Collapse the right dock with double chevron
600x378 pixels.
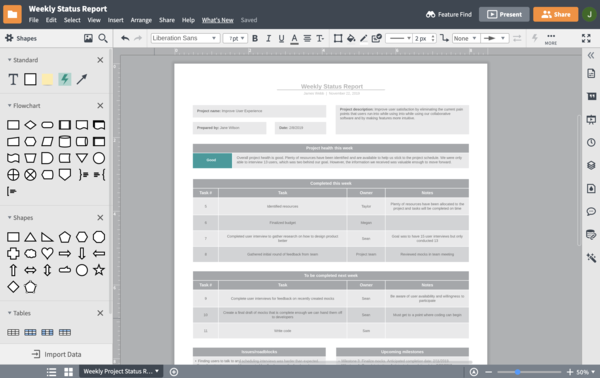[591, 55]
